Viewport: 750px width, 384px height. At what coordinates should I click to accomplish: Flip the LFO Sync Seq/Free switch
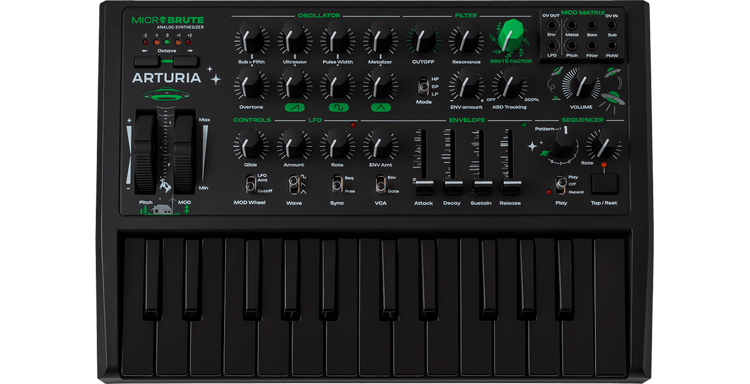(337, 184)
